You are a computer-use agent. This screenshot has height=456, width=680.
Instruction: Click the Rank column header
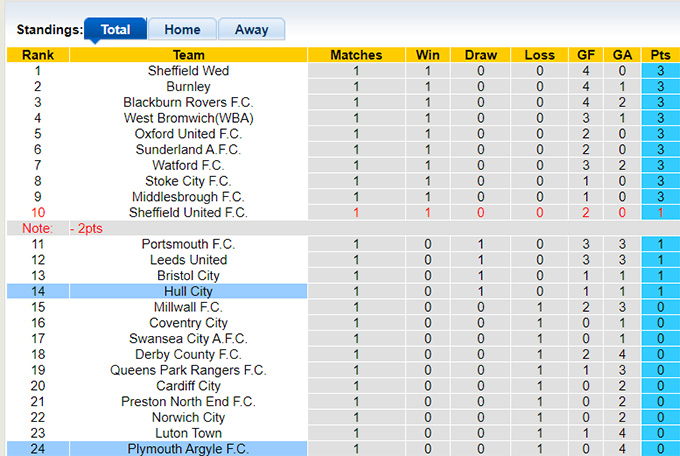[x=38, y=55]
